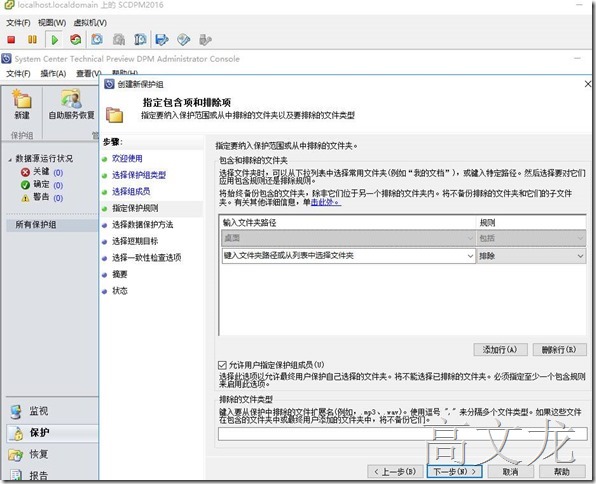Click the (0) count next to 确定

(58, 186)
